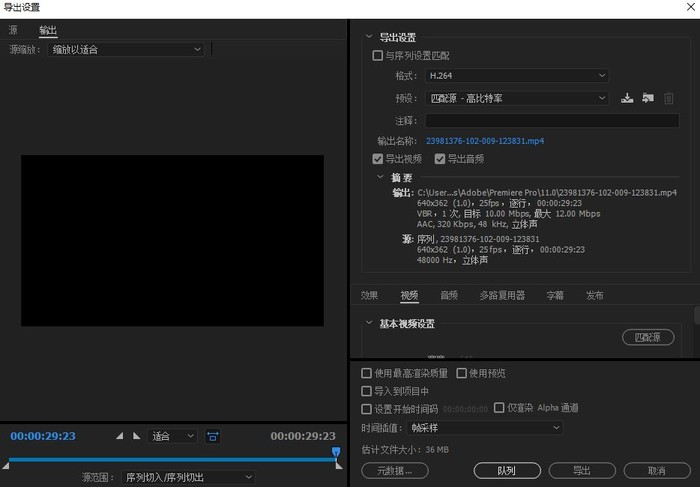
Task: Switch to the 音频 tab
Action: click(449, 295)
